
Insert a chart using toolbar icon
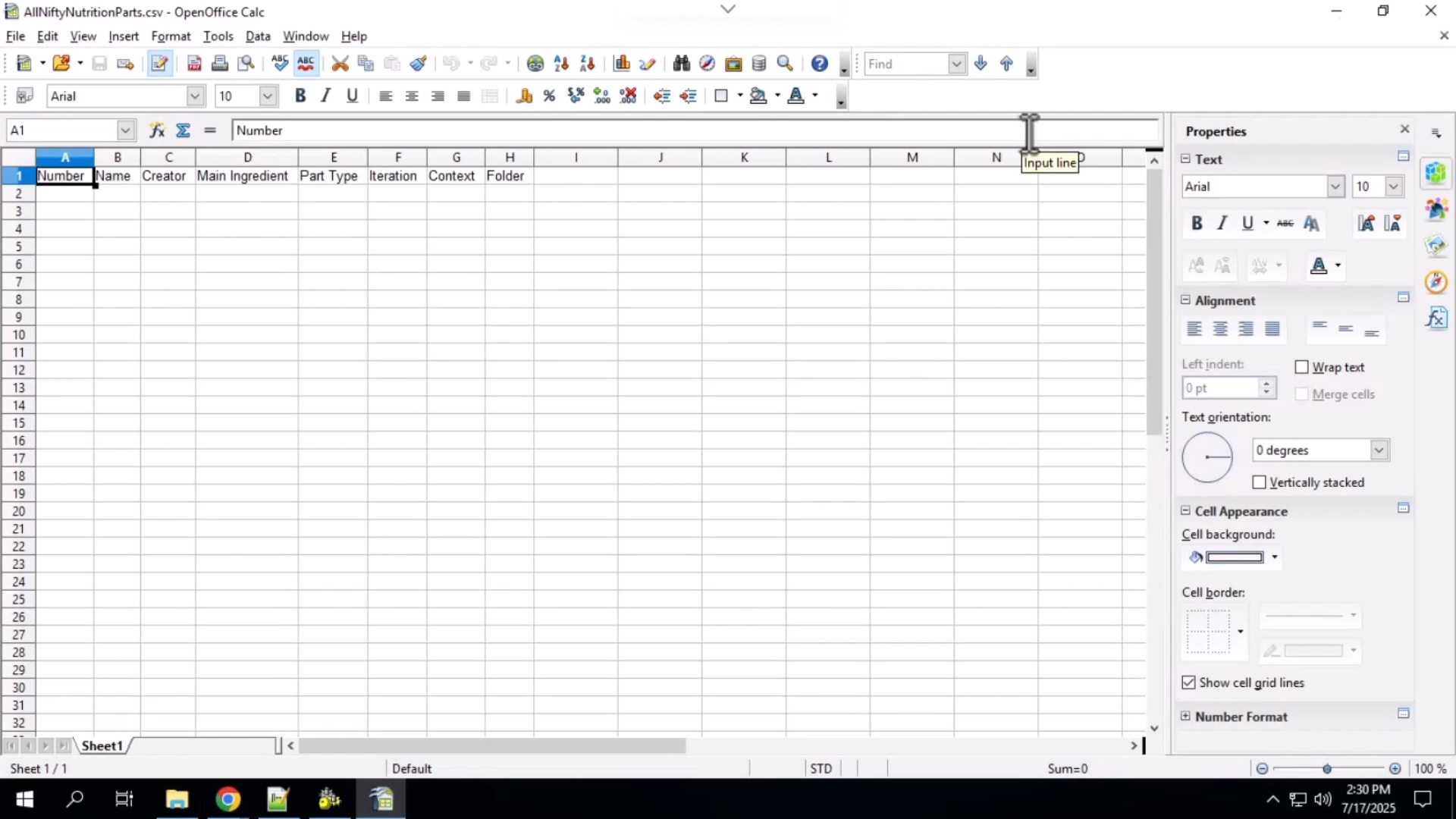pos(622,64)
